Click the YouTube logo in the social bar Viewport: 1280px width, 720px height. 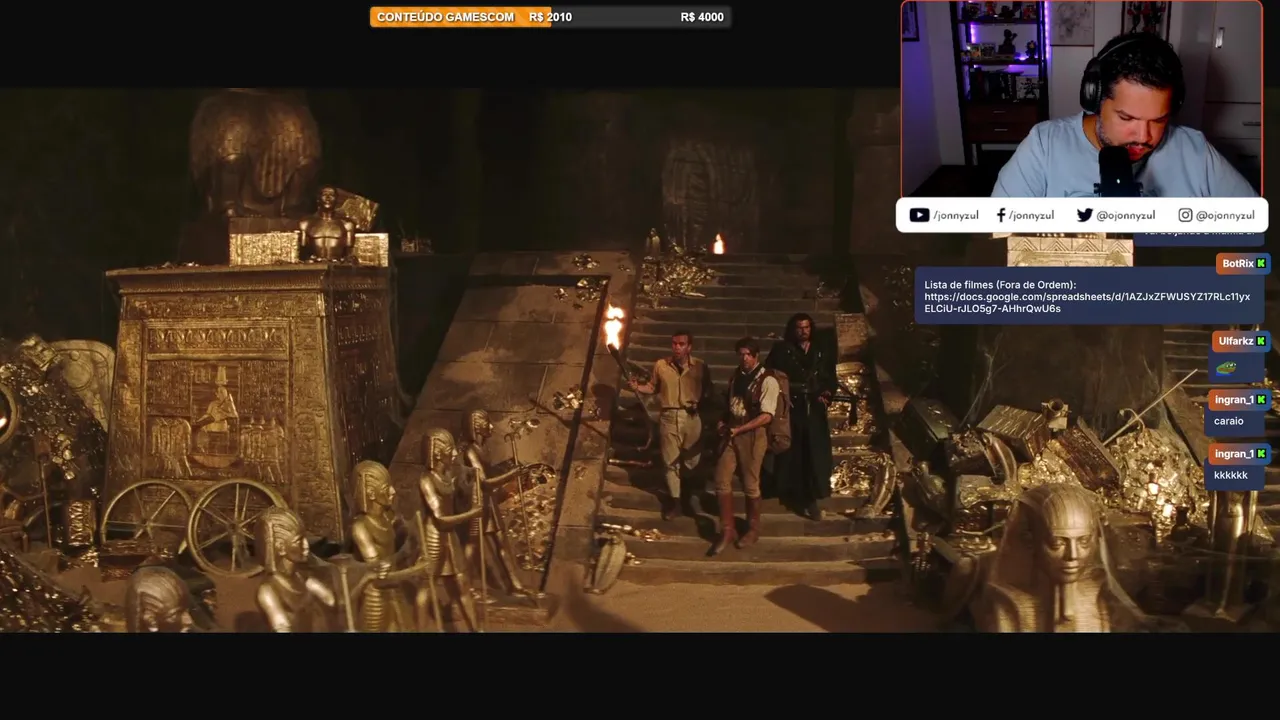[x=919, y=215]
